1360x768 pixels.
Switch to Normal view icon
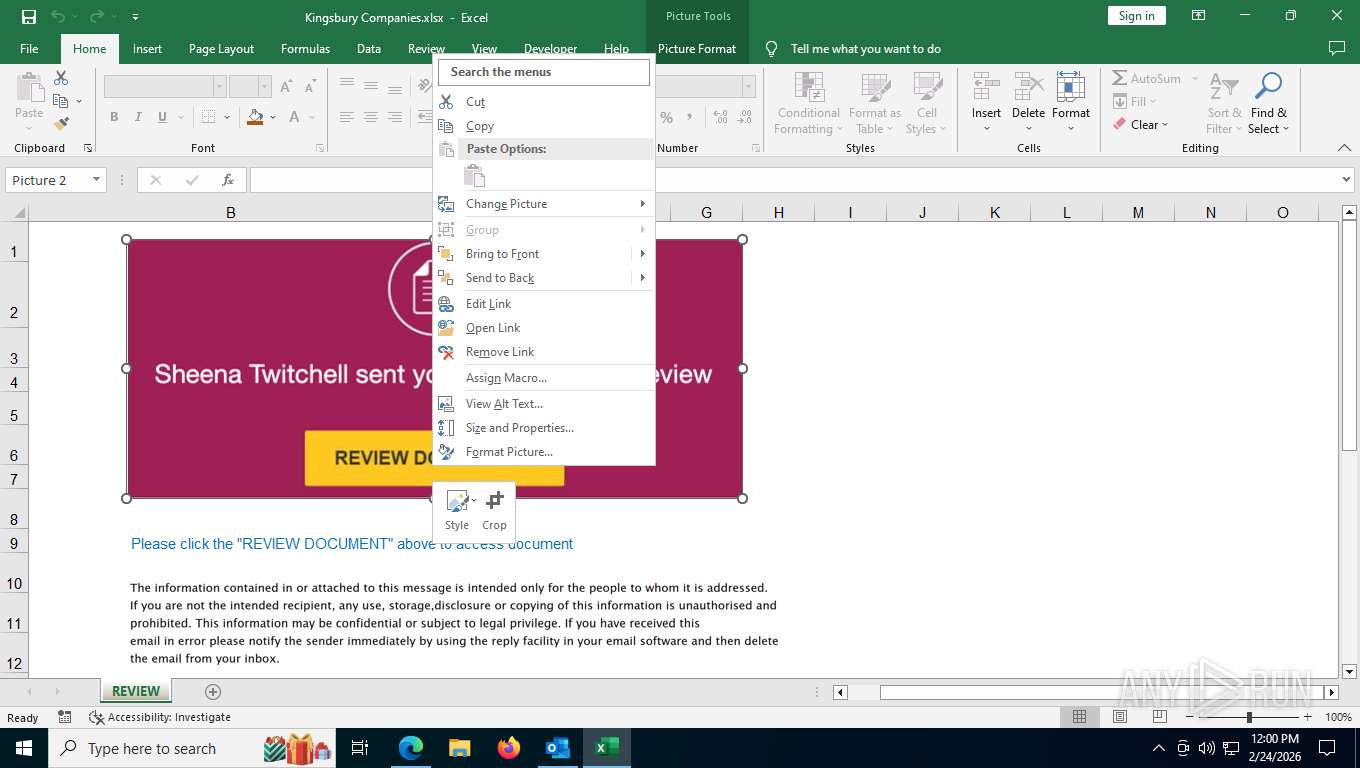pos(1079,717)
